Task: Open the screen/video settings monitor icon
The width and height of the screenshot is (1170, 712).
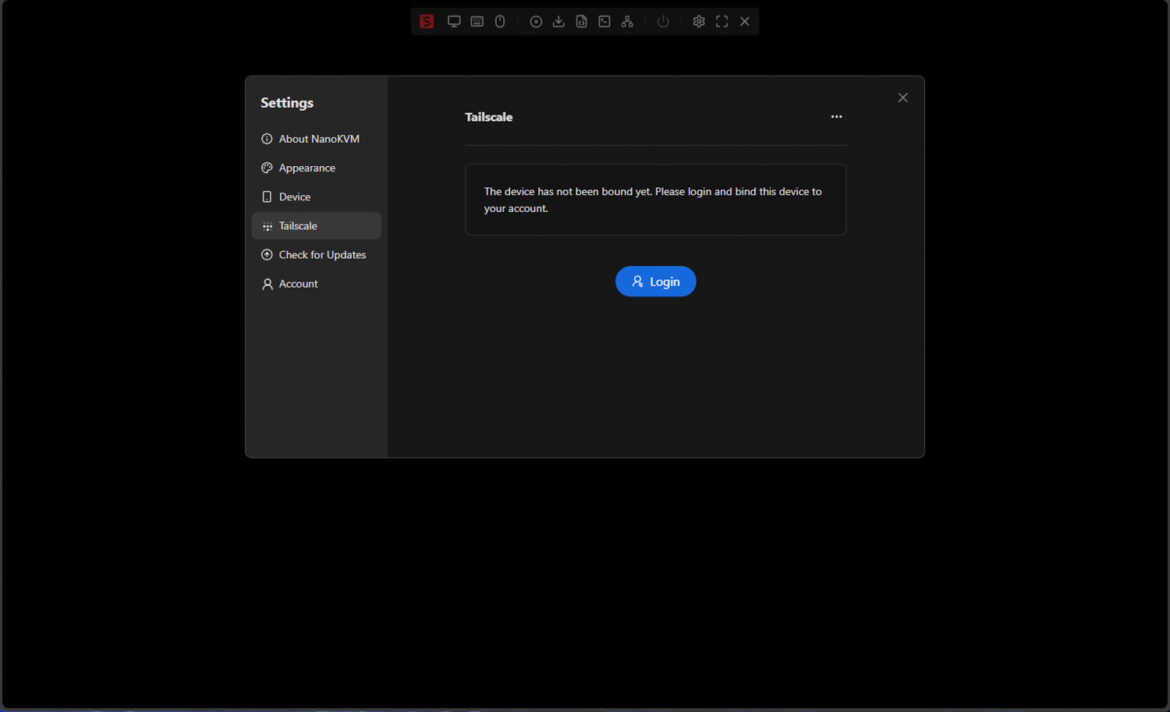Action: pyautogui.click(x=454, y=22)
